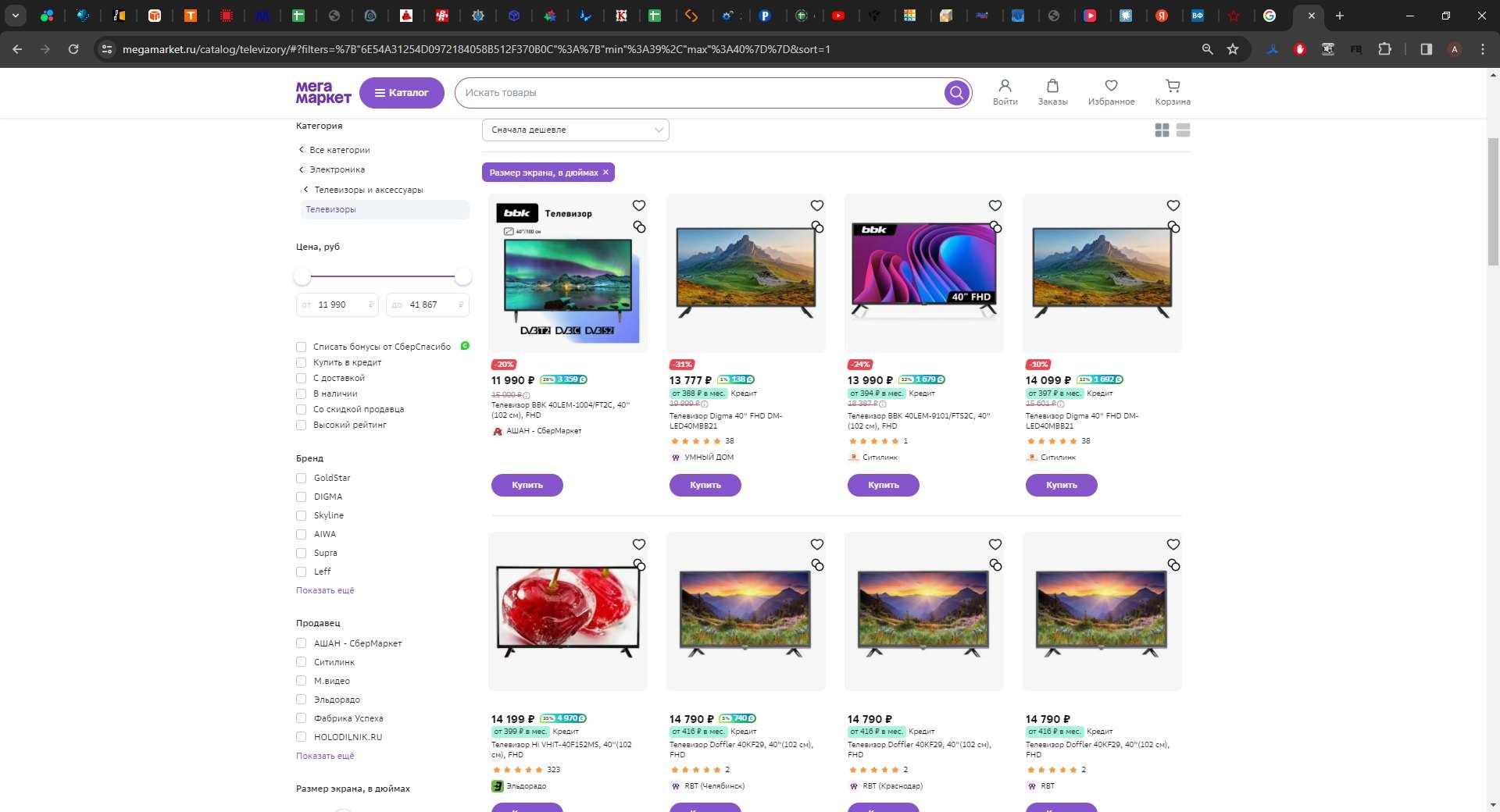Compare the 13 777 ₽ Digma TV
1500x812 pixels.
pyautogui.click(x=817, y=226)
